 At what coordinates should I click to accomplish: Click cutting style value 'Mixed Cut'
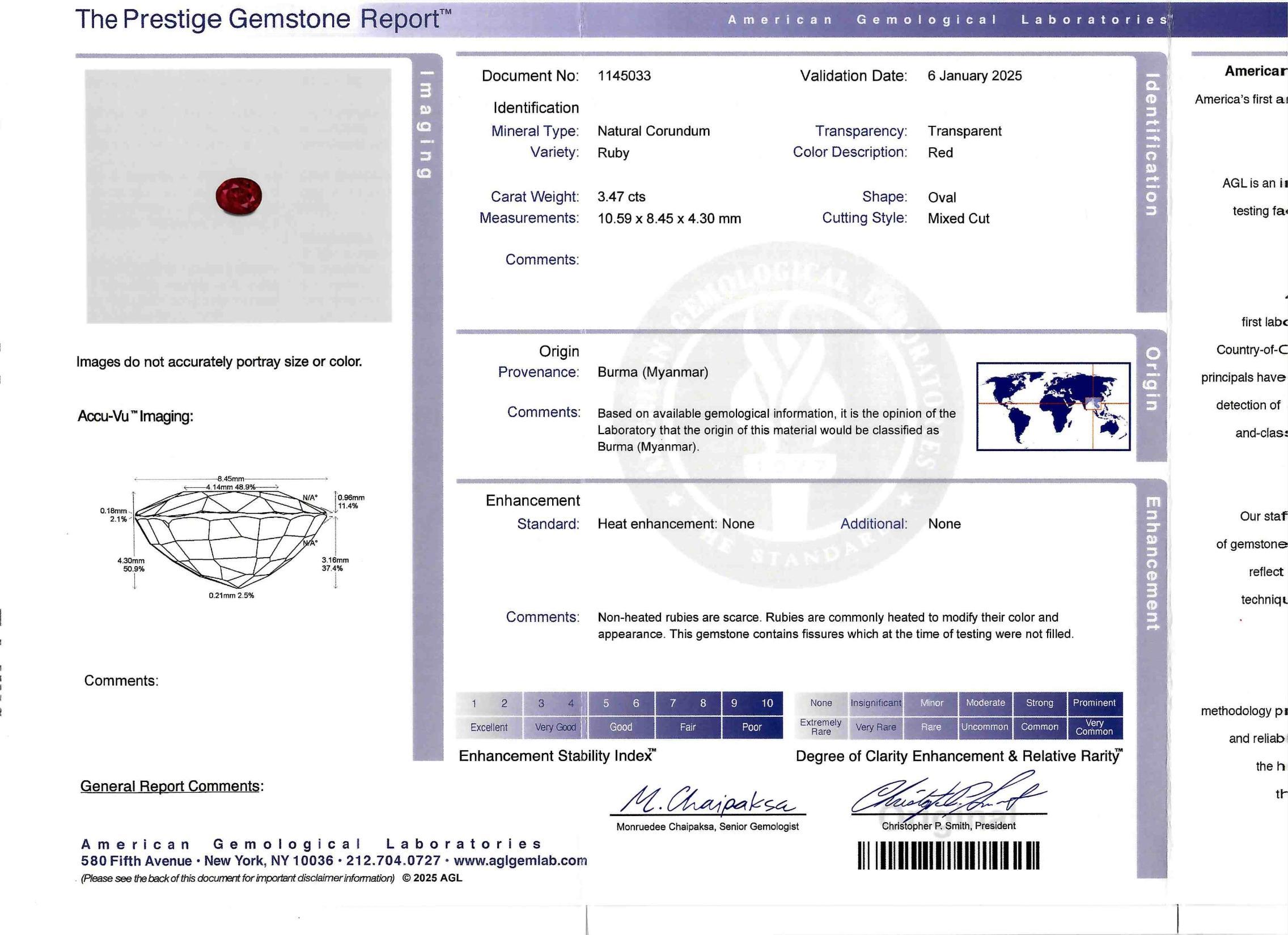(x=959, y=219)
